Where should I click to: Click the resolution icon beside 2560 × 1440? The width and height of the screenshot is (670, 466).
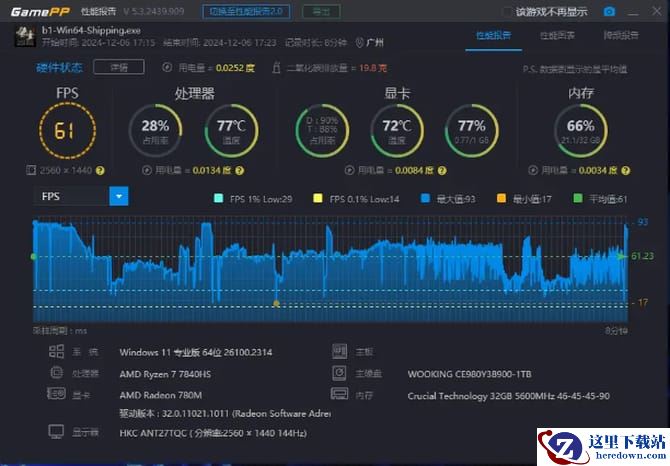pos(31,170)
